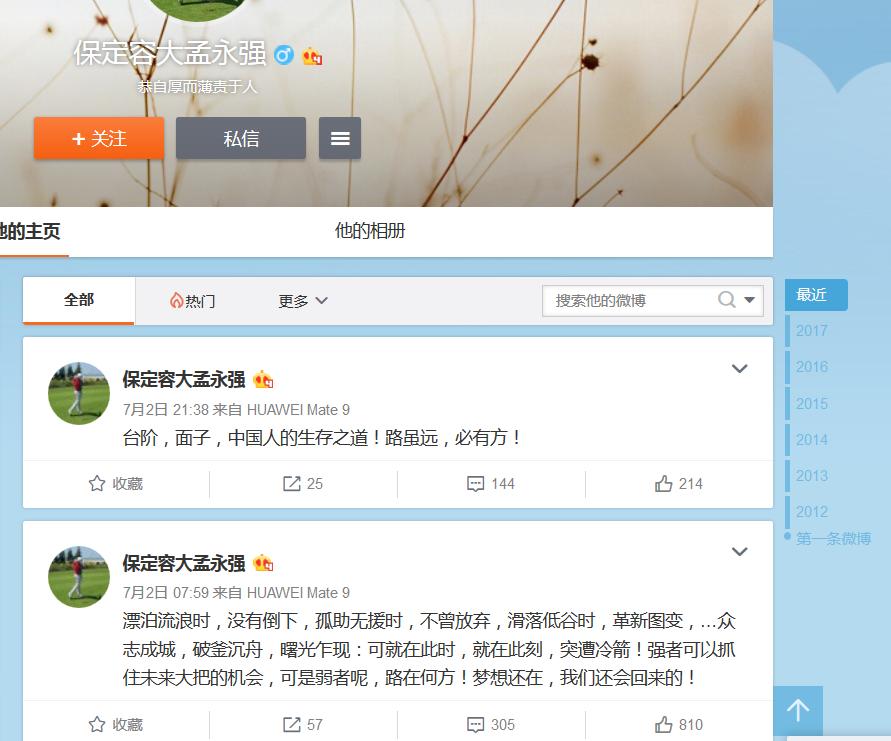Like the first post with 214 likes
The height and width of the screenshot is (741, 891).
[679, 484]
